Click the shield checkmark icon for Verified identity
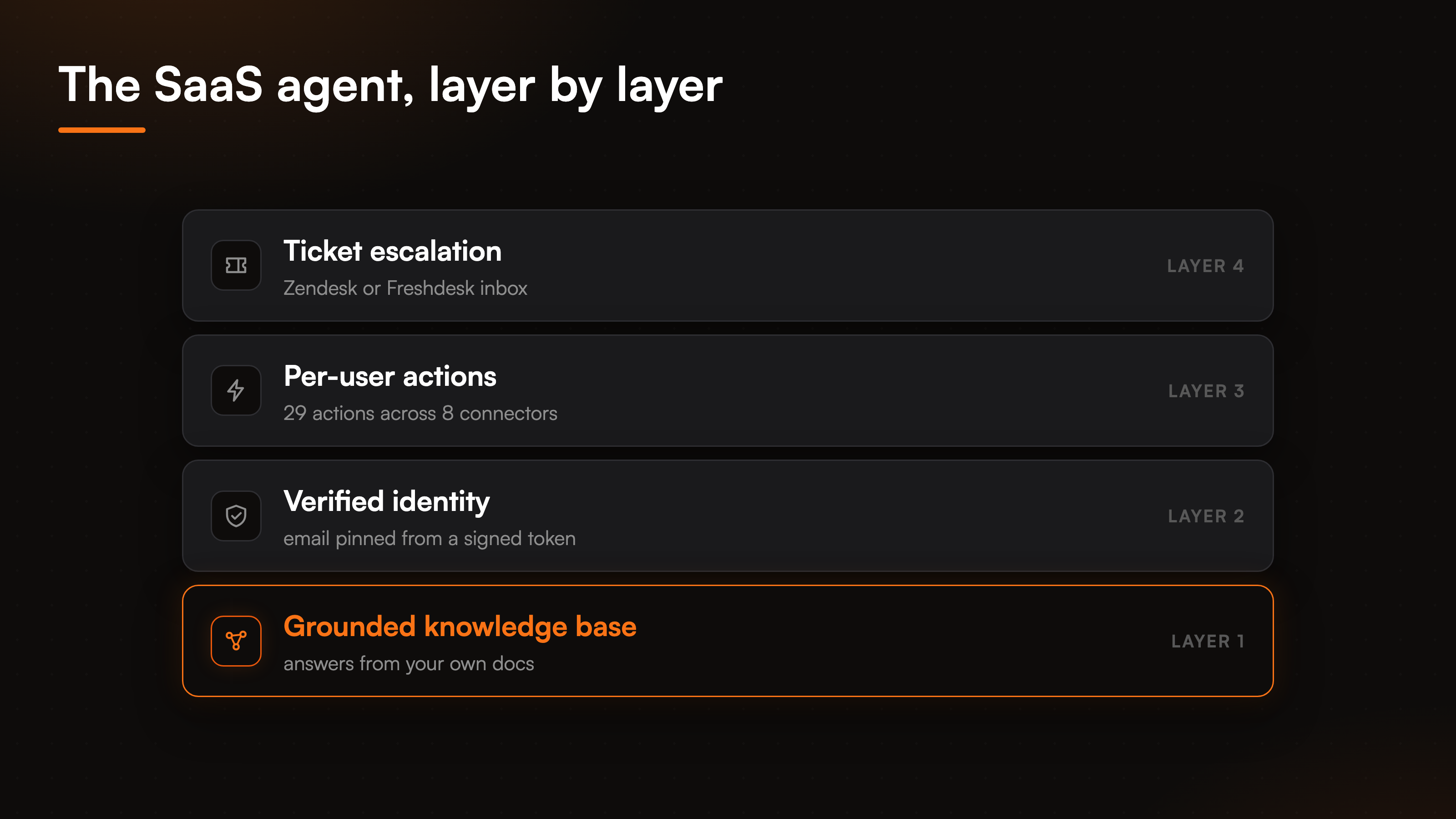Viewport: 1456px width, 819px height. coord(236,516)
